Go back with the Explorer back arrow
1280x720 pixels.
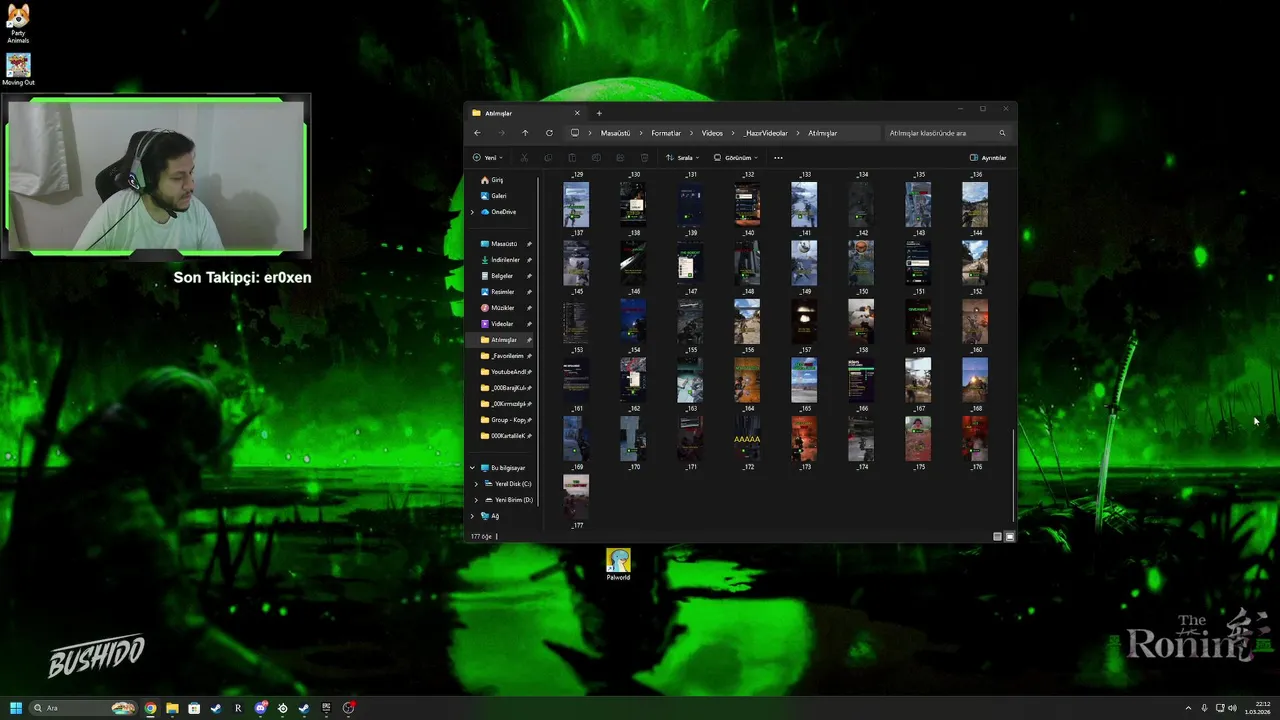[477, 133]
